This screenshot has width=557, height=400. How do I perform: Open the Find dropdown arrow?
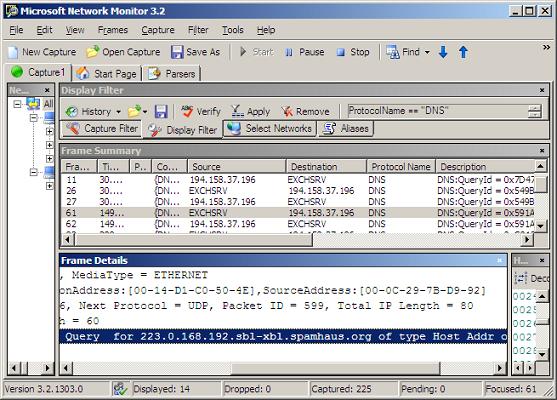pyautogui.click(x=427, y=52)
